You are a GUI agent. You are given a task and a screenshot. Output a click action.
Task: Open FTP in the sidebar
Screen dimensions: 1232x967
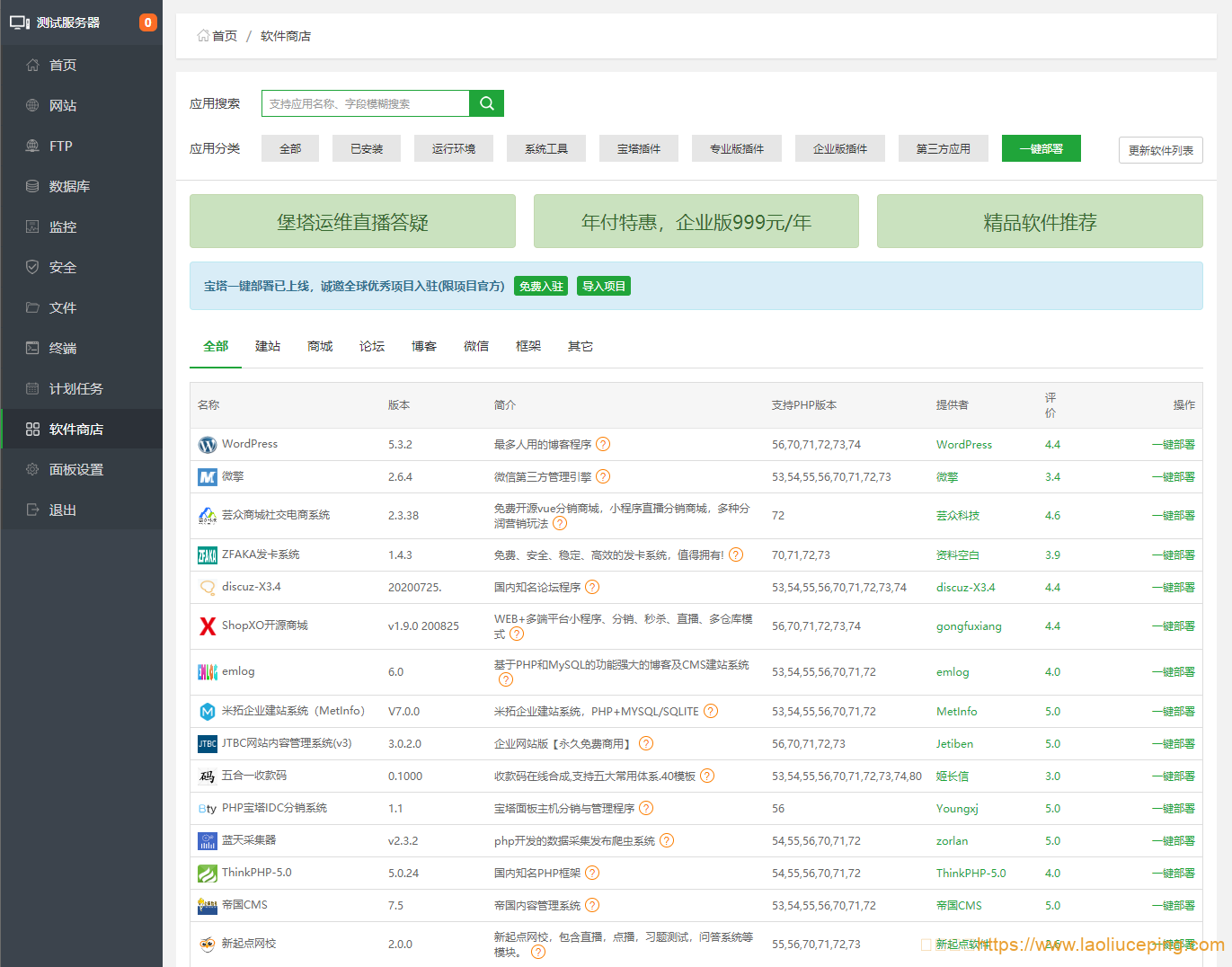point(82,146)
